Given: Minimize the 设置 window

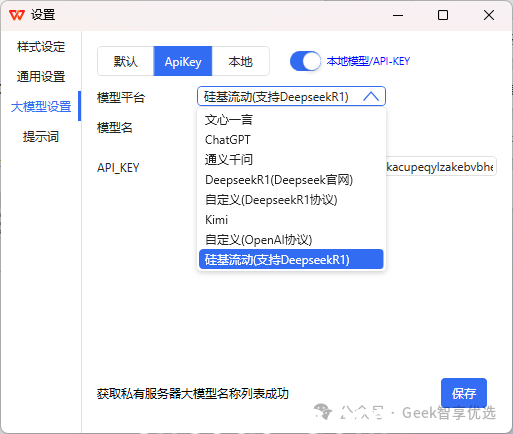Looking at the screenshot, I should click(x=398, y=15).
